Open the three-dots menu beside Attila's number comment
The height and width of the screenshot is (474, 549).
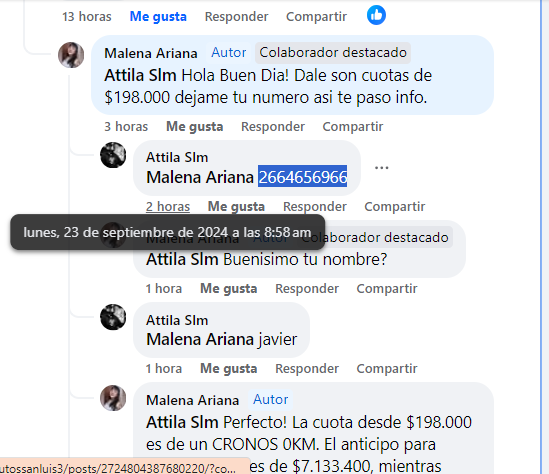point(382,168)
